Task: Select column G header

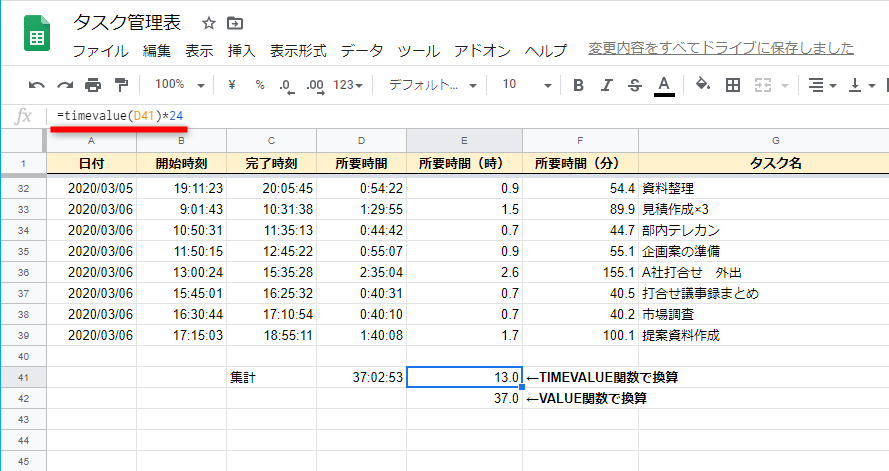Action: tap(764, 141)
